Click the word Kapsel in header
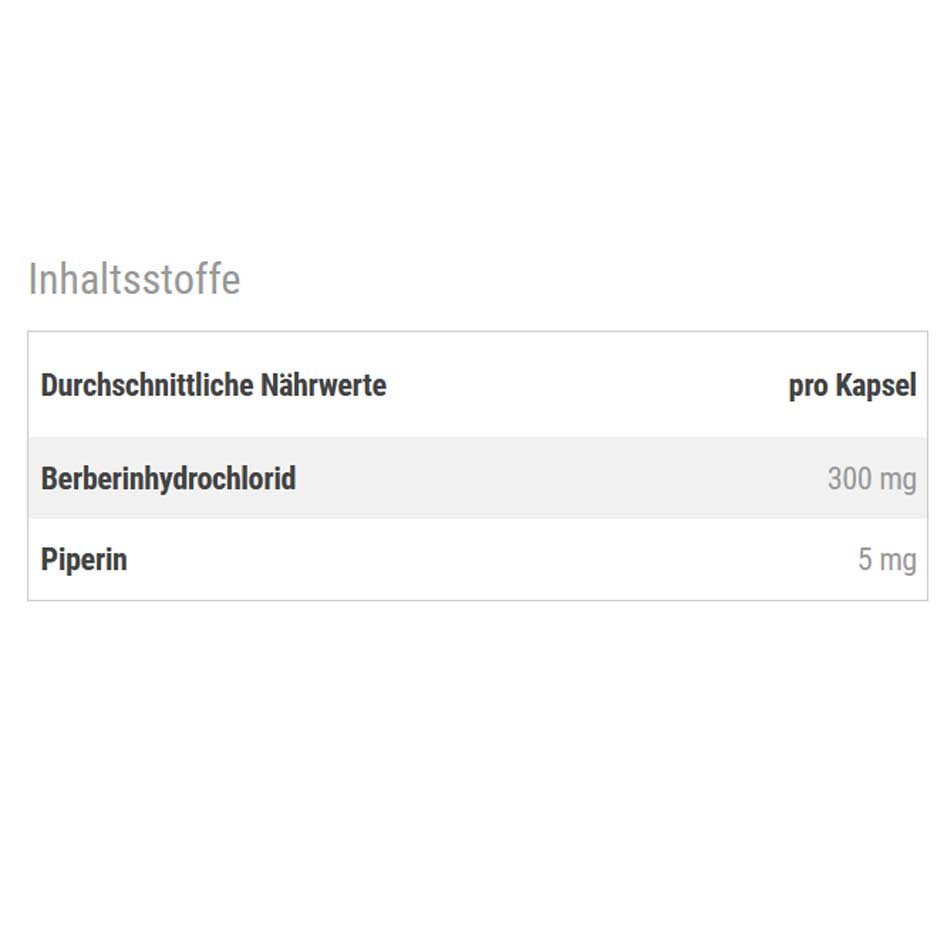This screenshot has height=944, width=944. pyautogui.click(x=875, y=385)
